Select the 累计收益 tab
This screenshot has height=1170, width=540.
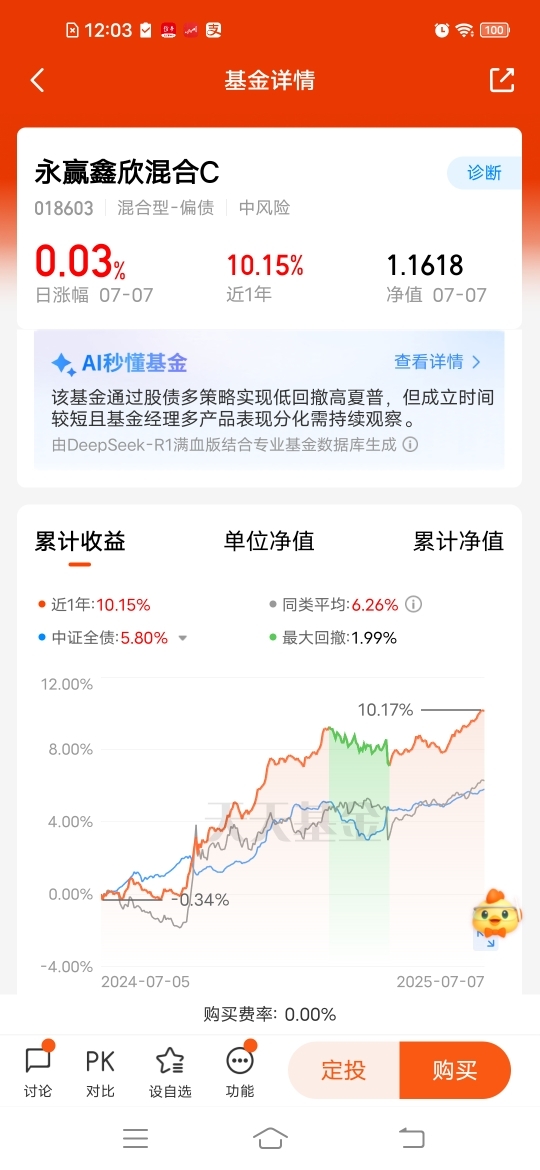(x=80, y=541)
